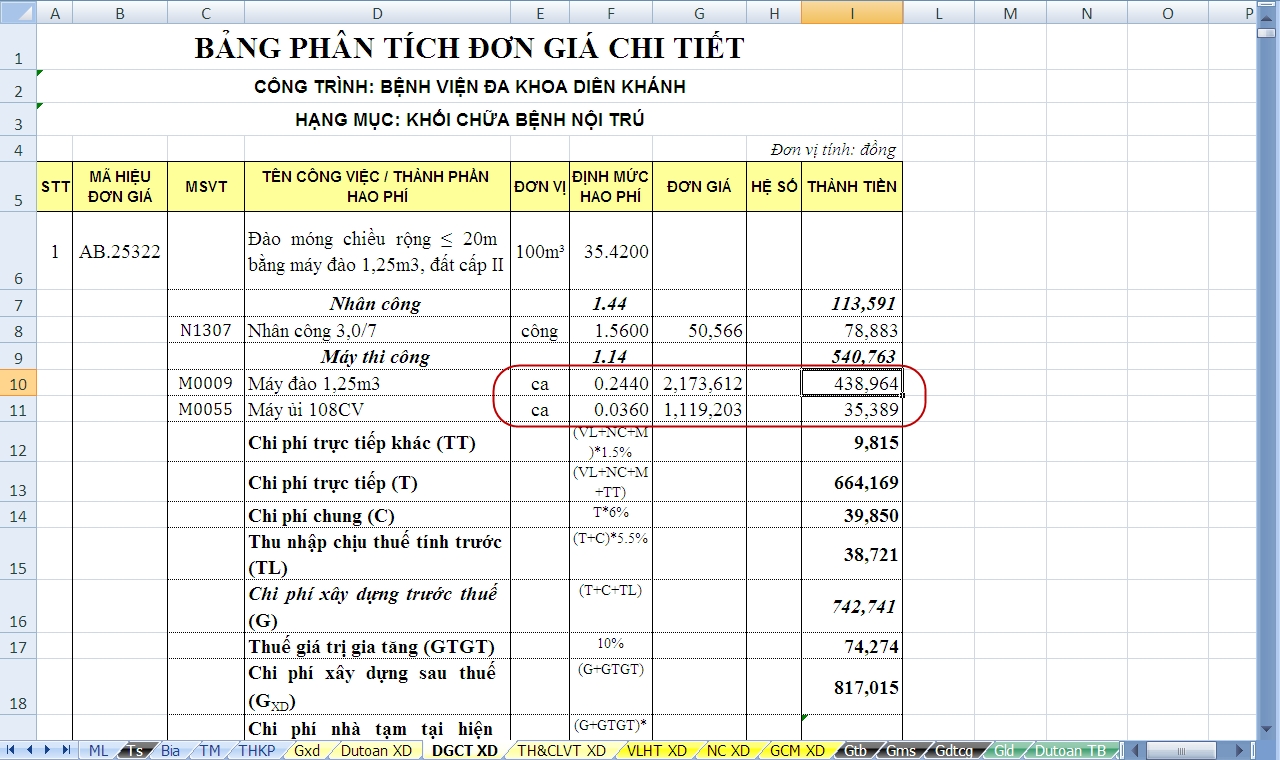This screenshot has width=1280, height=760.
Task: Select row 10 by its row header
Action: coord(18,383)
